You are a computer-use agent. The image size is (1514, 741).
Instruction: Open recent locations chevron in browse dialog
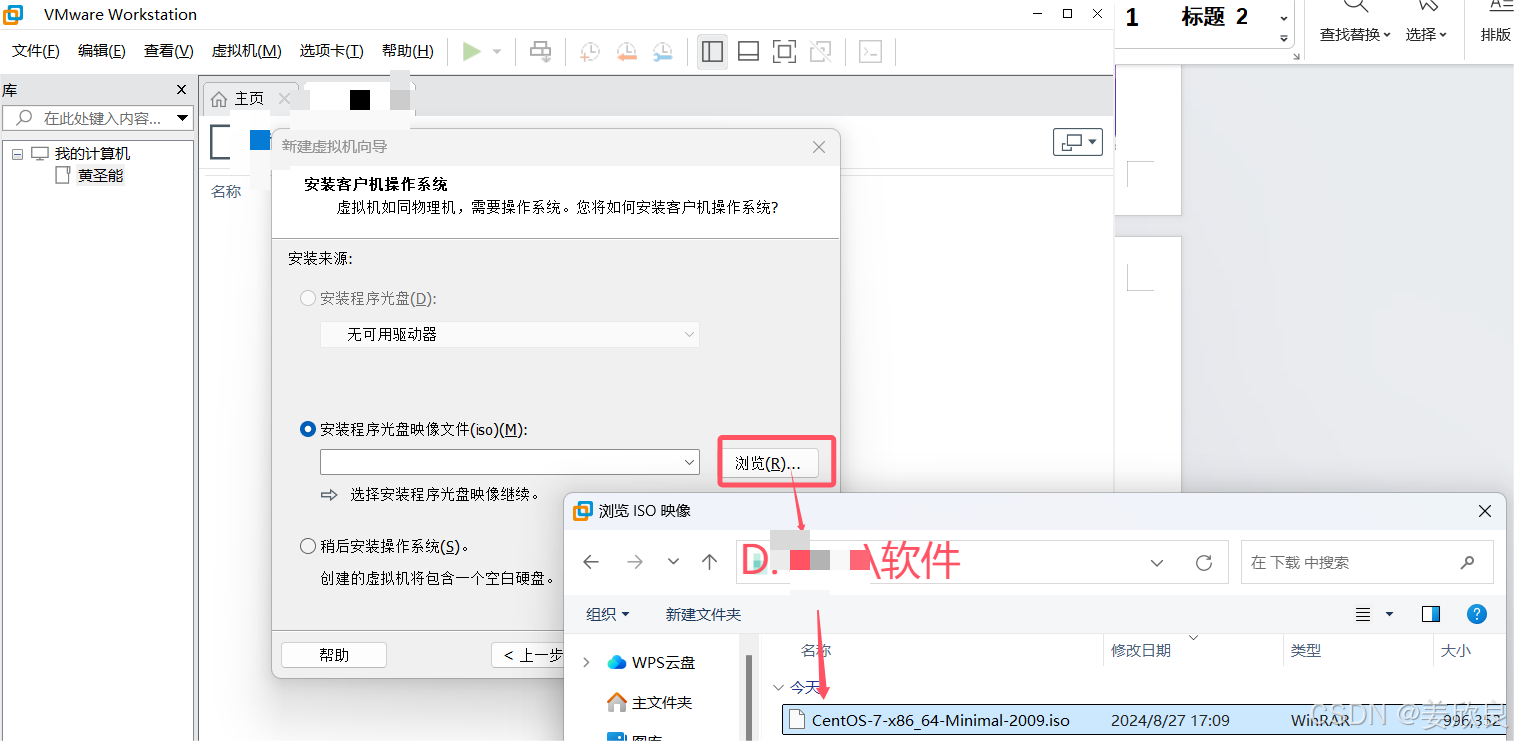point(673,562)
